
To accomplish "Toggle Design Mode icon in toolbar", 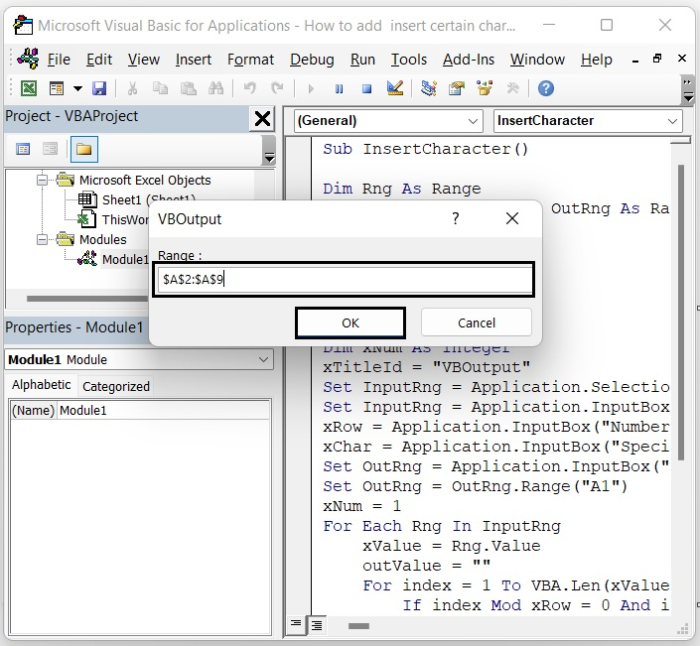I will pyautogui.click(x=394, y=89).
